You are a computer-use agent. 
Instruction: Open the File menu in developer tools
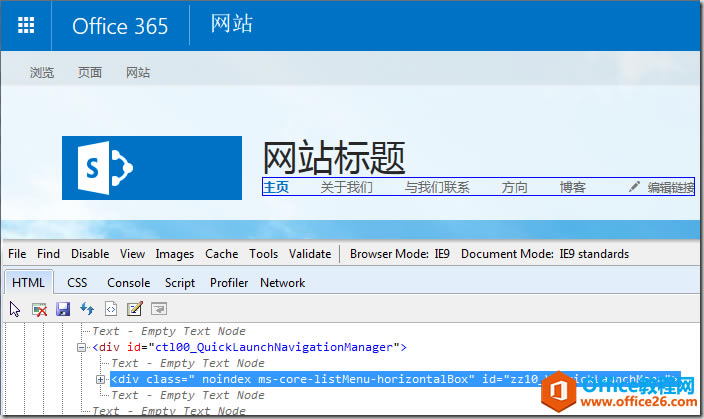coord(17,254)
